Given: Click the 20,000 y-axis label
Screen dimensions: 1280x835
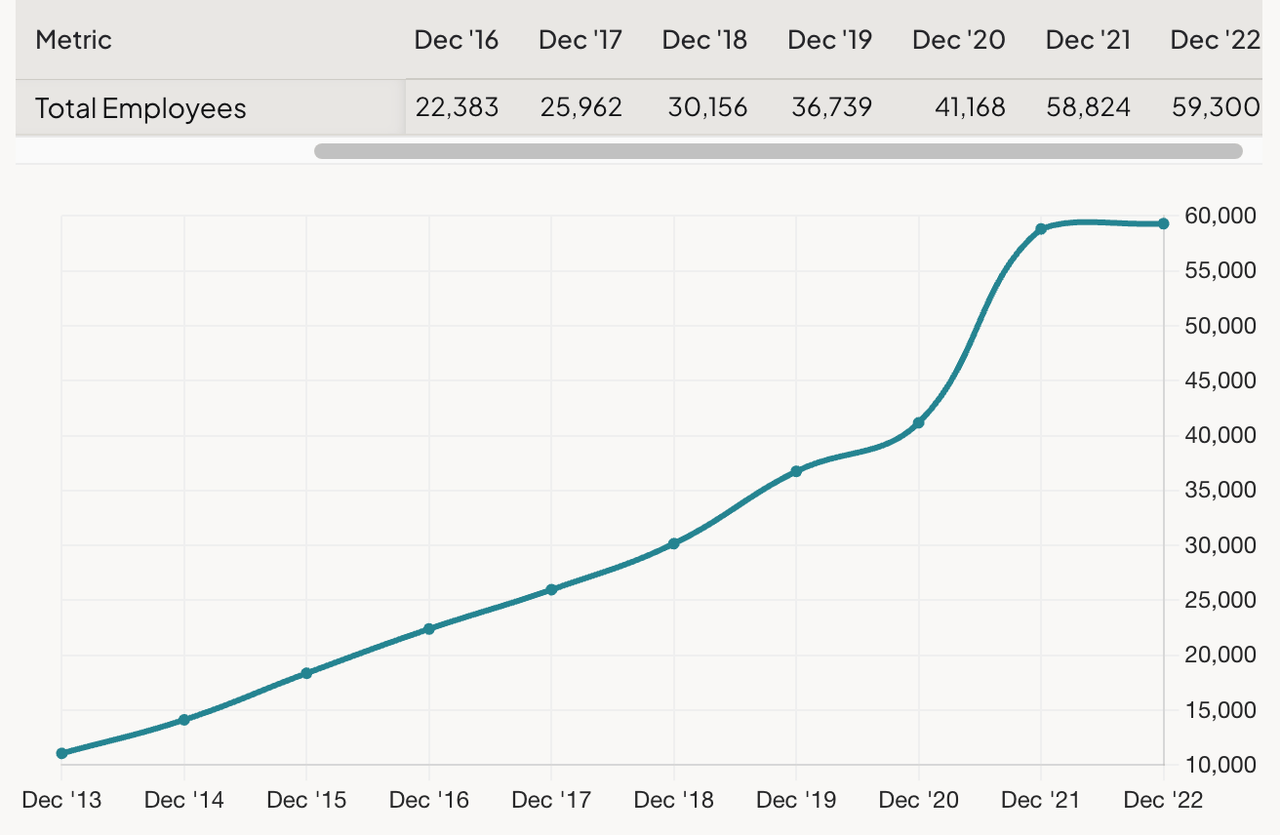Looking at the screenshot, I should [1220, 655].
